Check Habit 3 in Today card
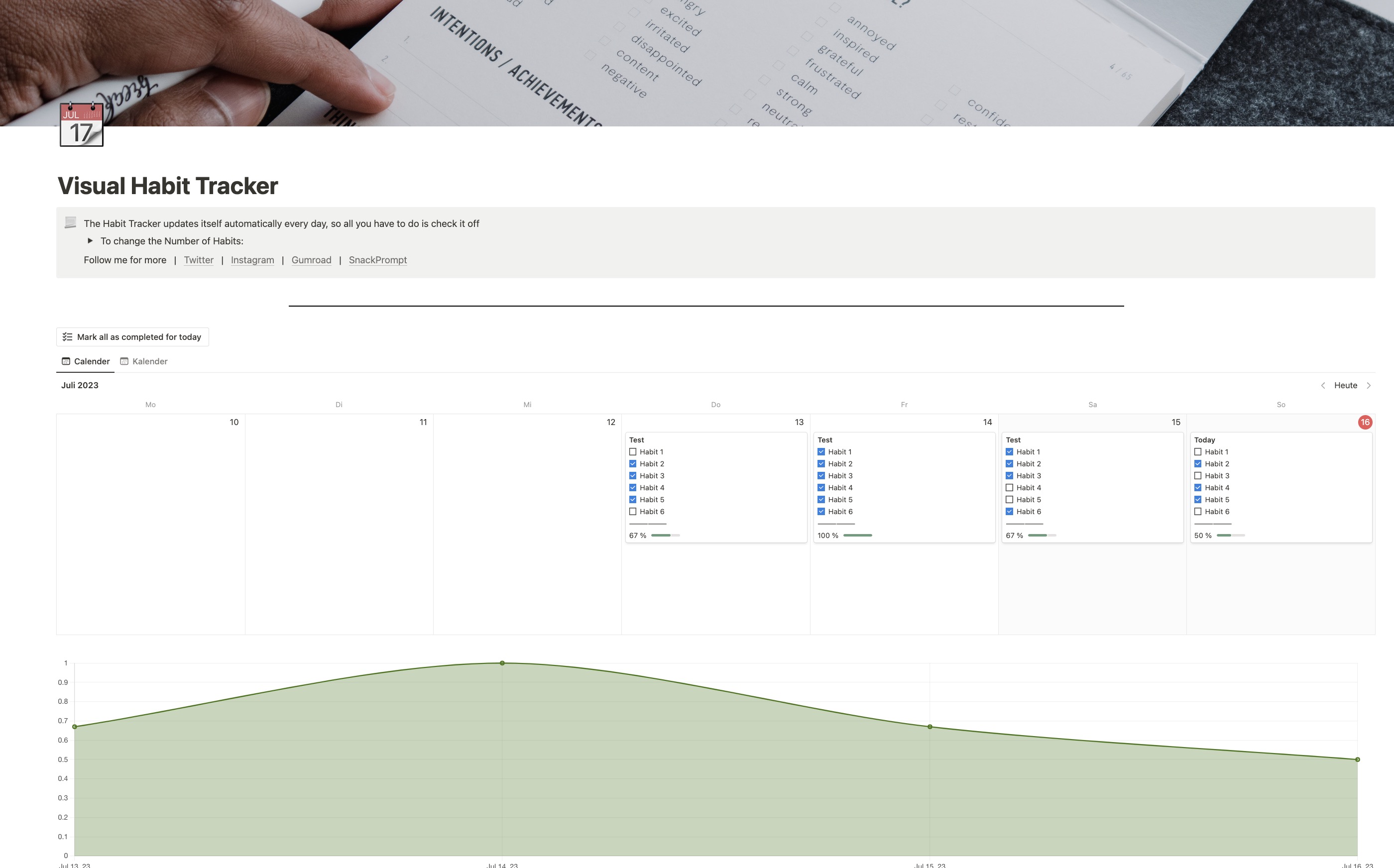 (x=1198, y=475)
